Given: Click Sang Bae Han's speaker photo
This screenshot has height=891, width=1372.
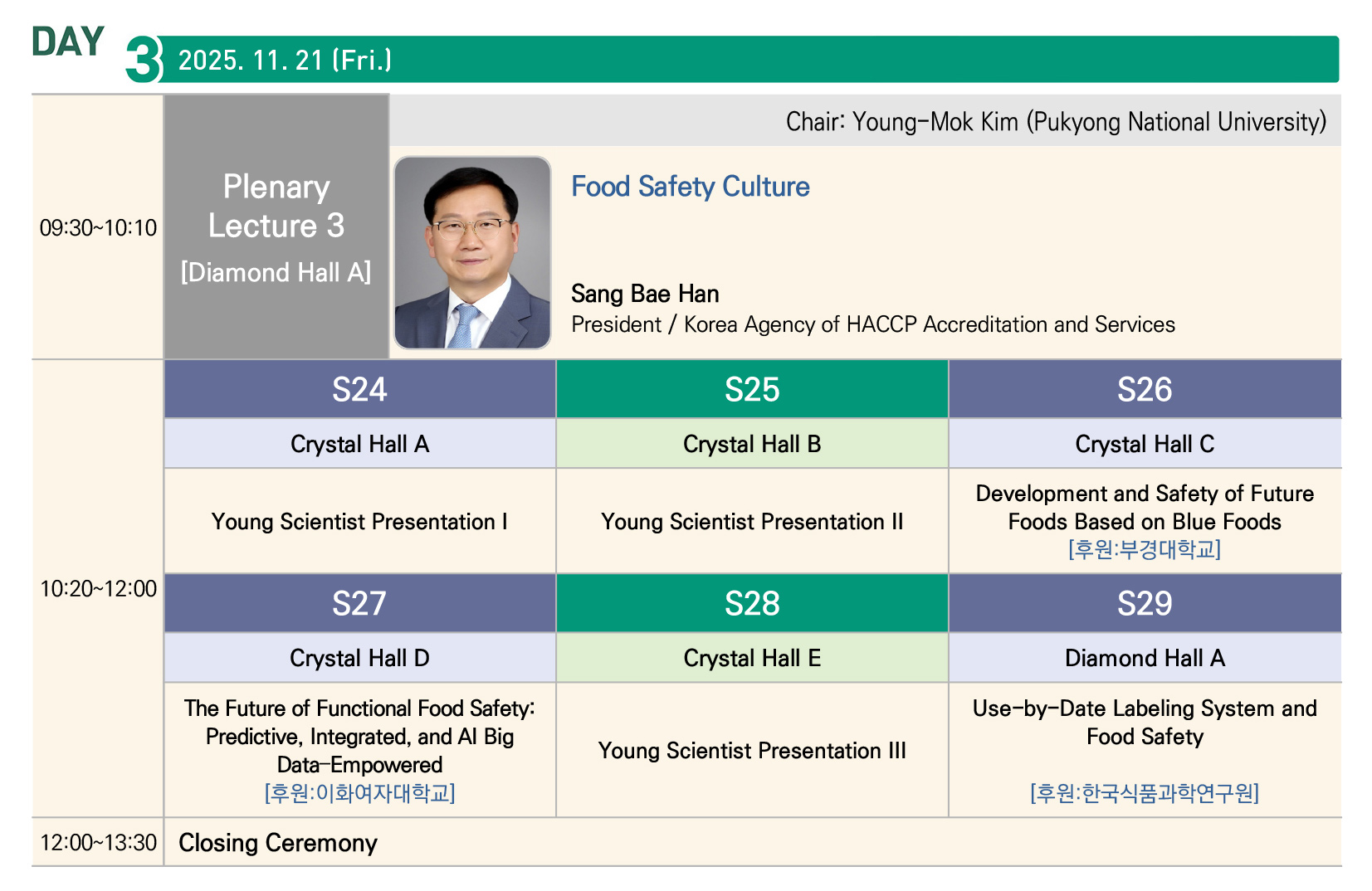Looking at the screenshot, I should tap(472, 252).
